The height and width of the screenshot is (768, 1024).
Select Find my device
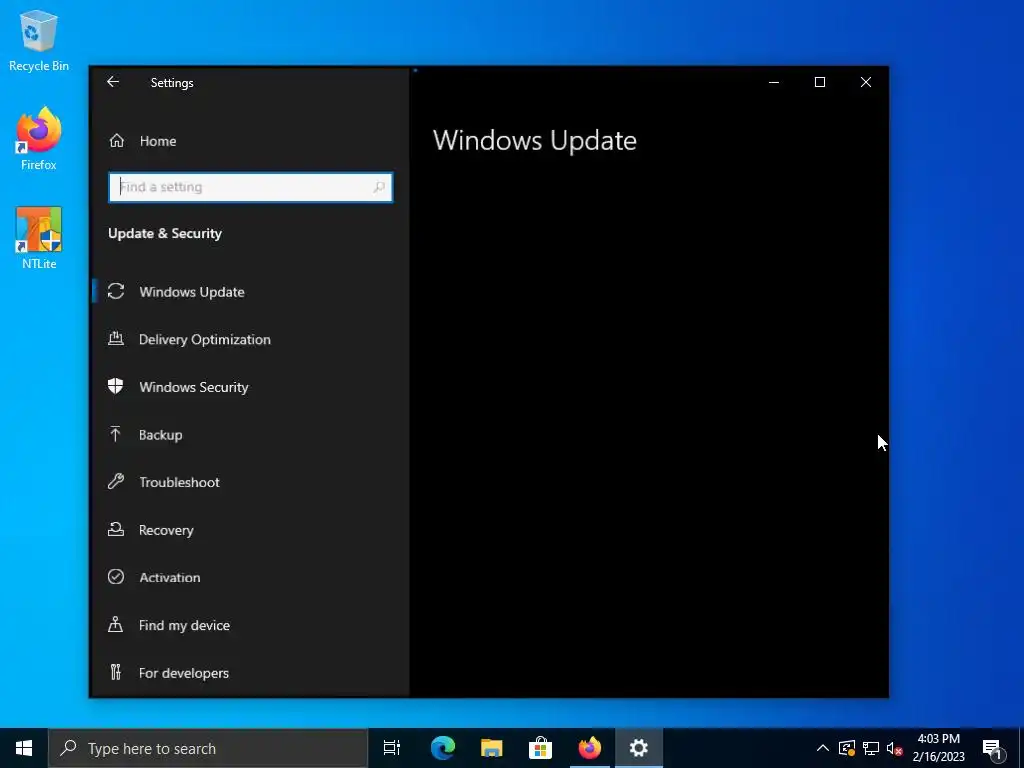(250, 626)
